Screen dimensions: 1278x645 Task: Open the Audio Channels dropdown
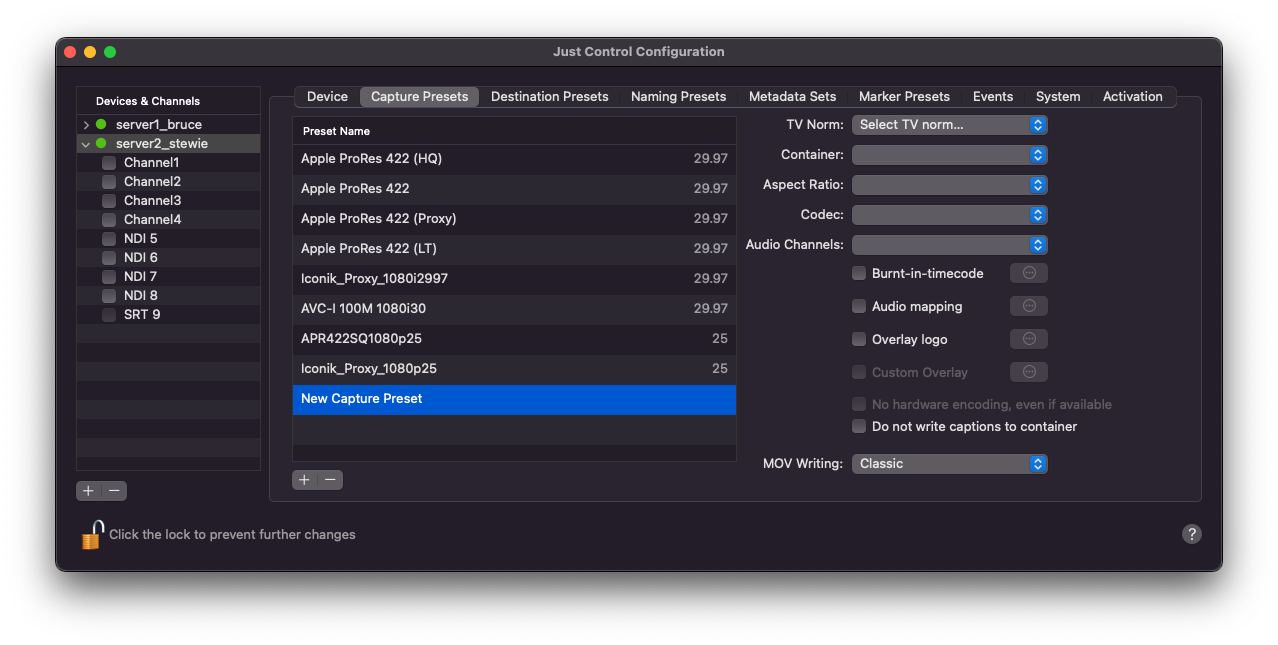point(949,245)
